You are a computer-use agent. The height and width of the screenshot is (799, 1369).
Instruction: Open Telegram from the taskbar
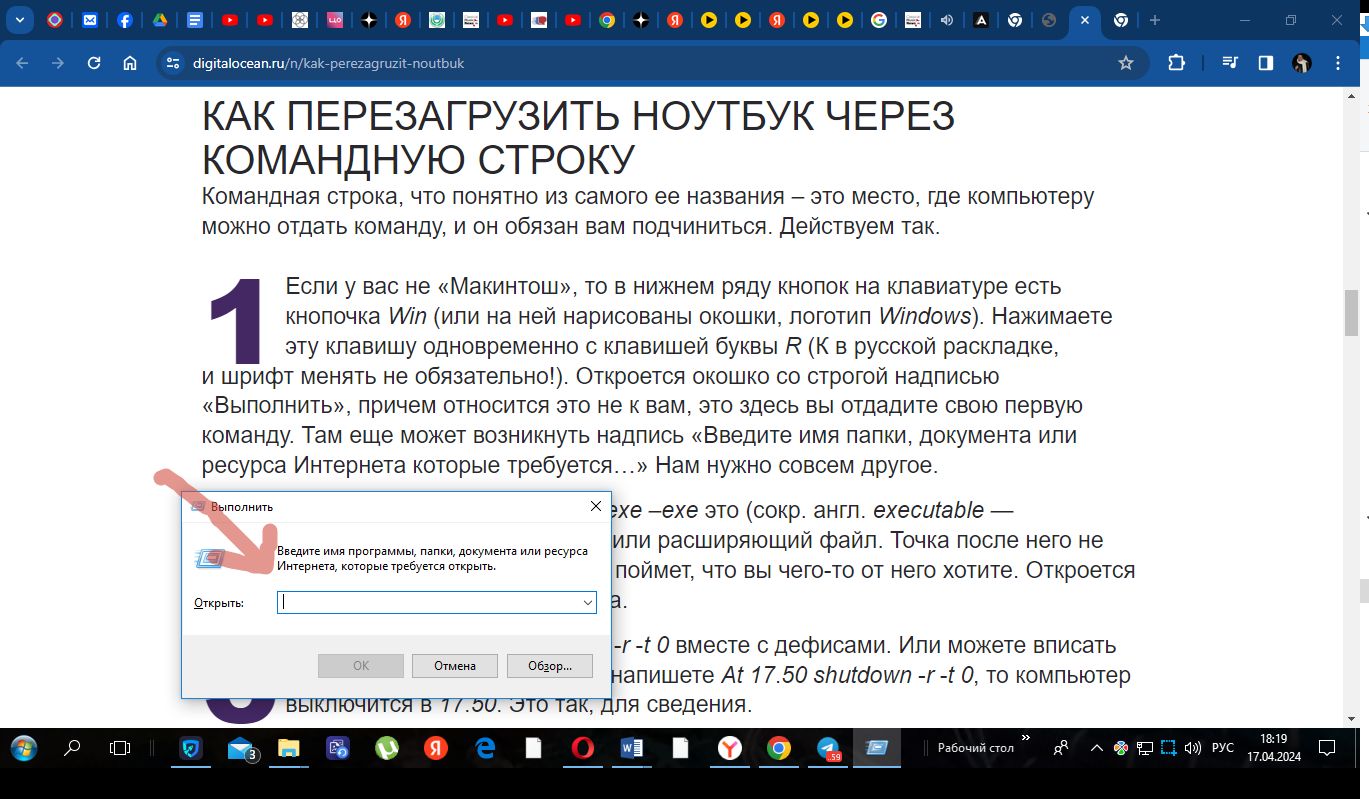(827, 748)
